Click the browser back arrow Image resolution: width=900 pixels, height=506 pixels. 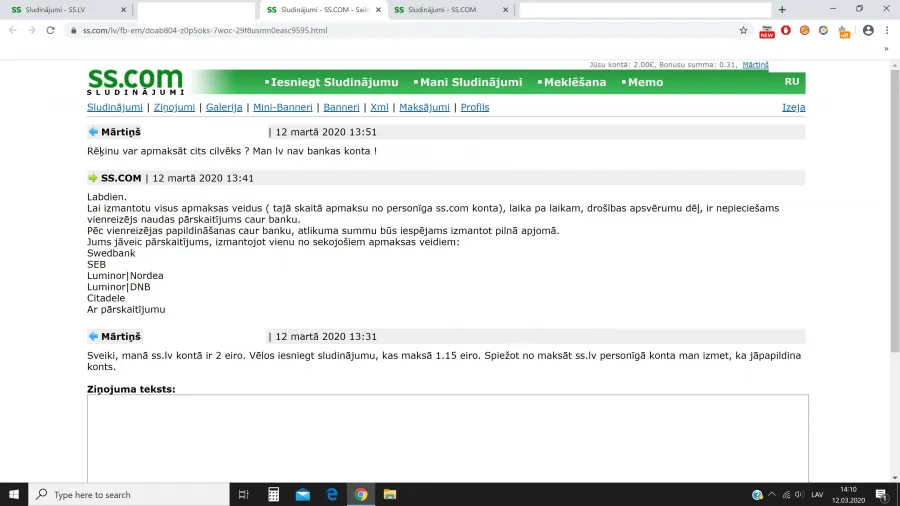[13, 30]
